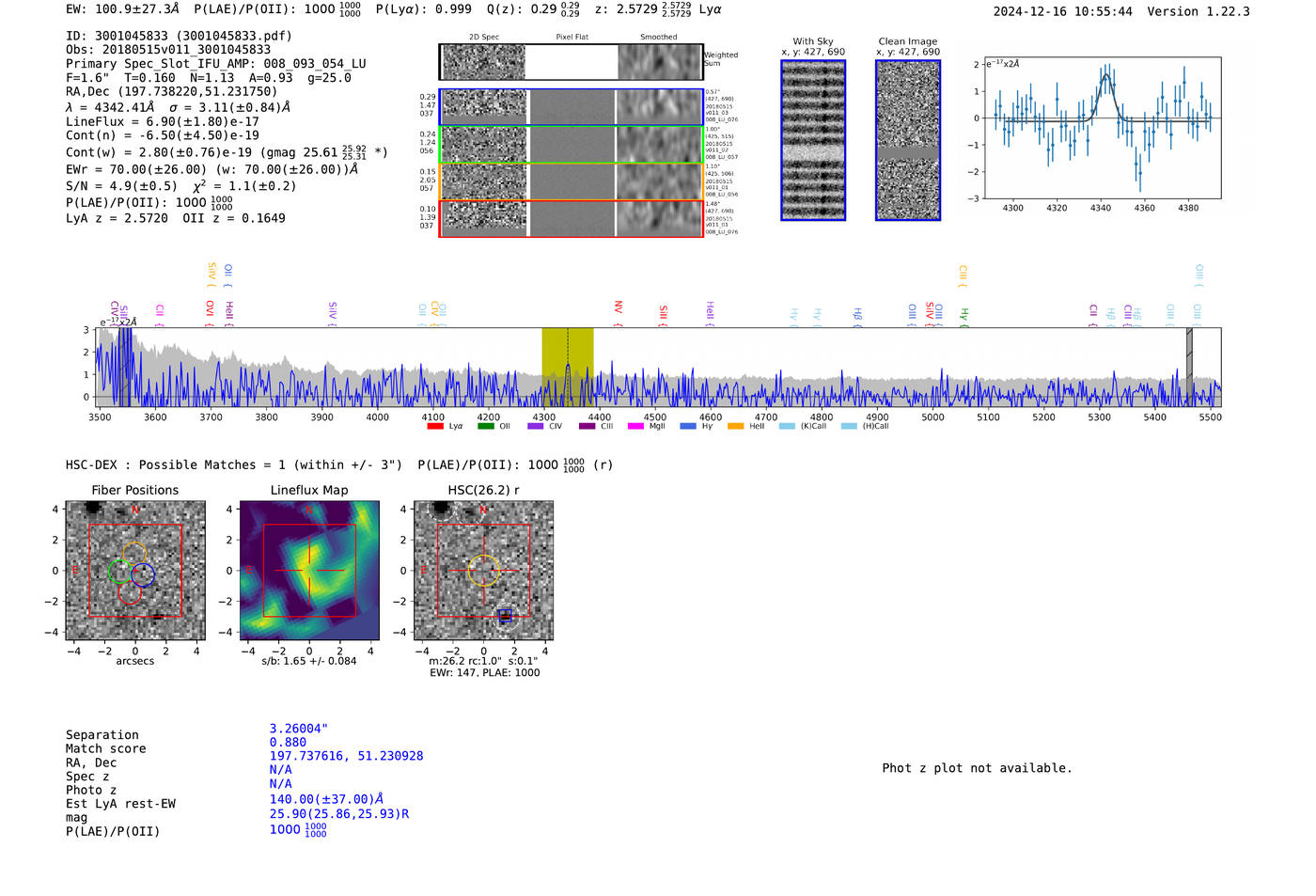Select the green-outlined fiber spectrum row
1316x896 pixels.
572,145
